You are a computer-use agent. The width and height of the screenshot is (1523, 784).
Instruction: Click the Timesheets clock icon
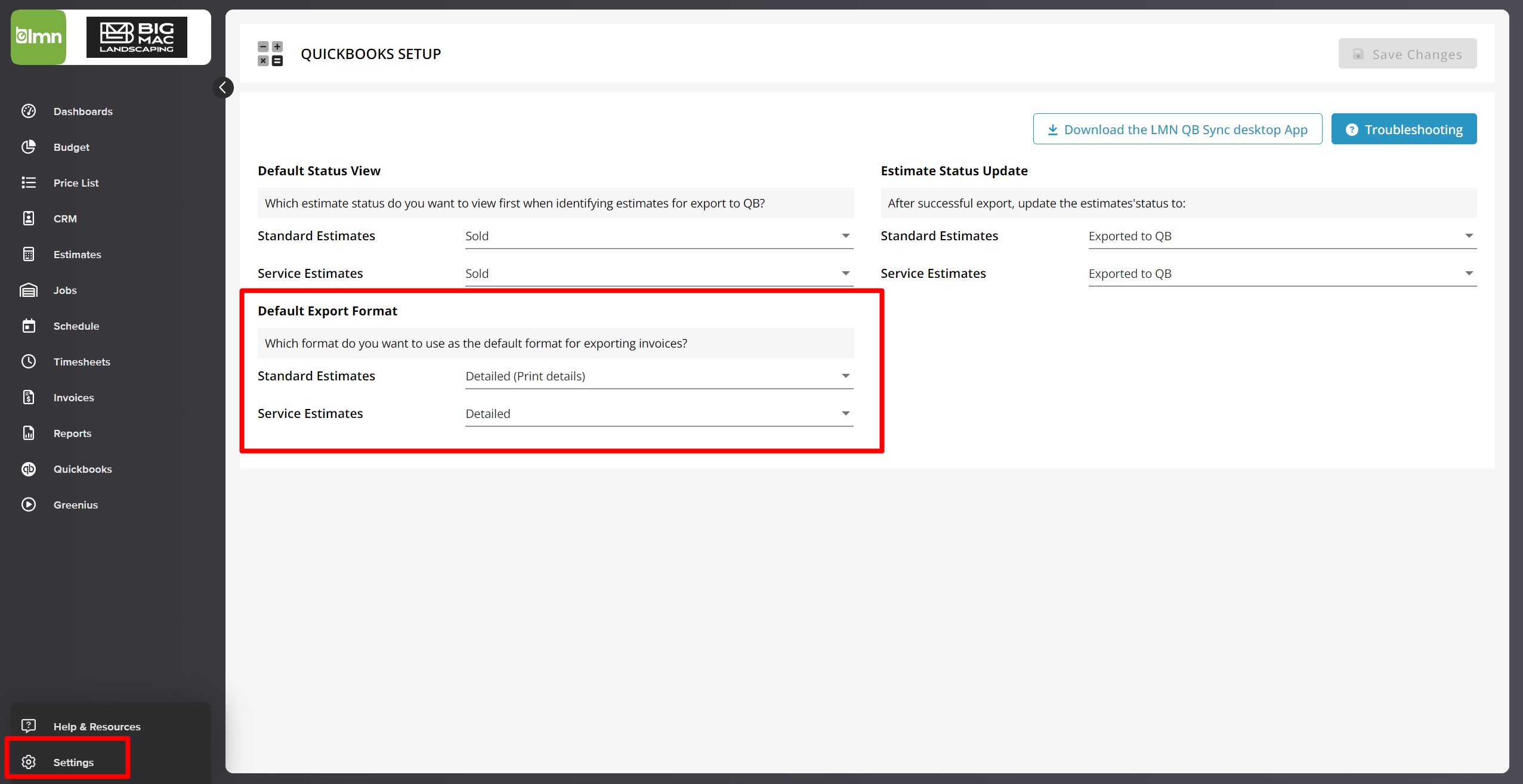click(29, 361)
